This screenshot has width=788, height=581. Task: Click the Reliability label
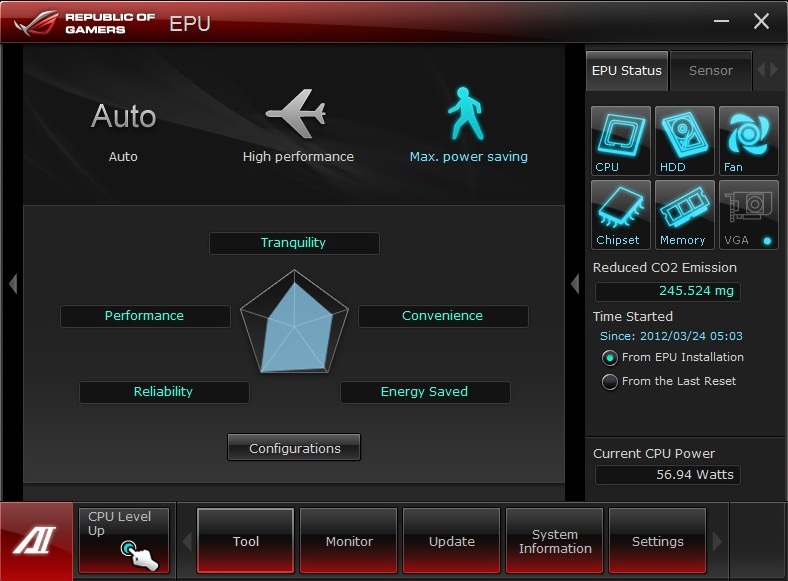click(x=164, y=392)
